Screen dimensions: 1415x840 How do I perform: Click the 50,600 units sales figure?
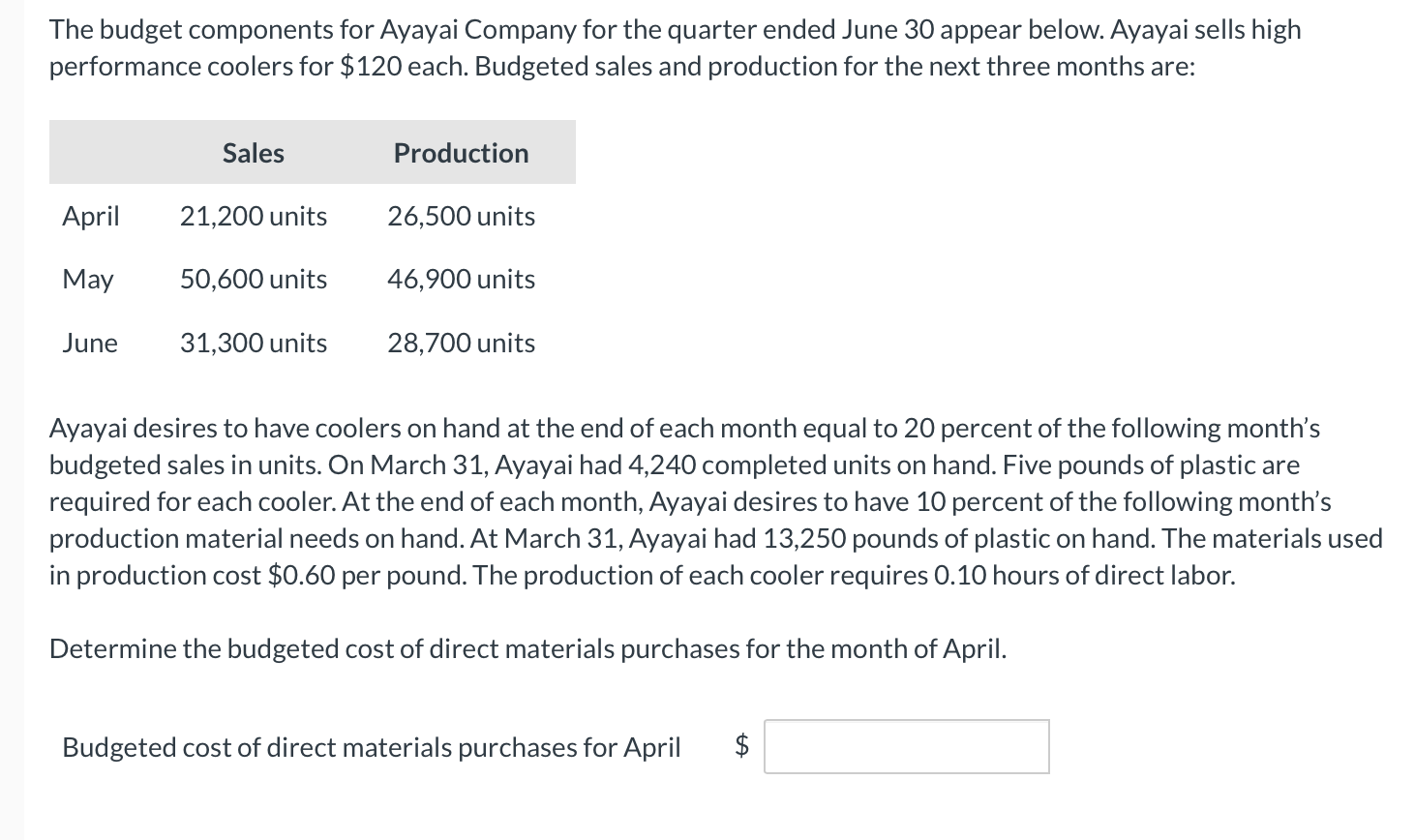253,279
